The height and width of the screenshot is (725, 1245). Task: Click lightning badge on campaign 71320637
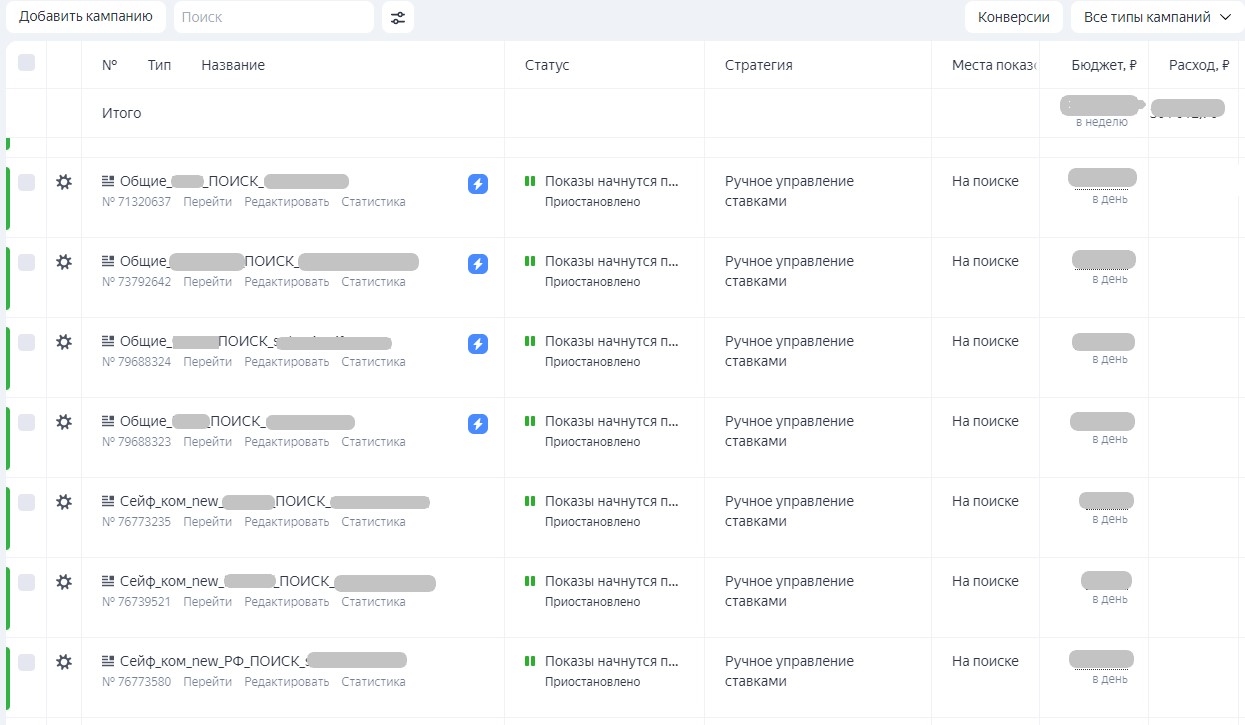pos(478,184)
